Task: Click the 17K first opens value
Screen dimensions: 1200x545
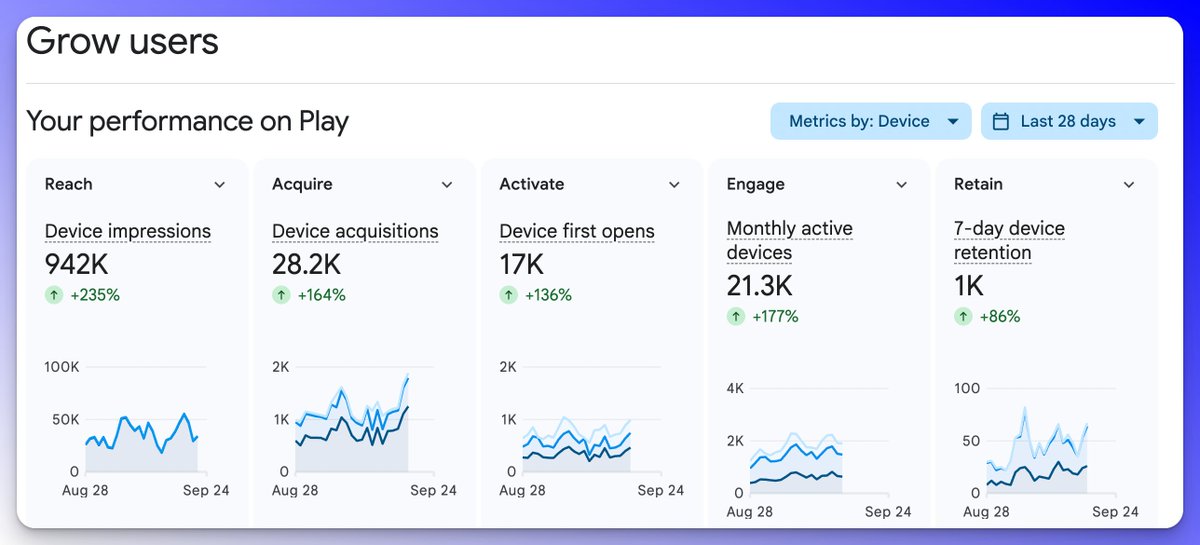Action: [521, 264]
